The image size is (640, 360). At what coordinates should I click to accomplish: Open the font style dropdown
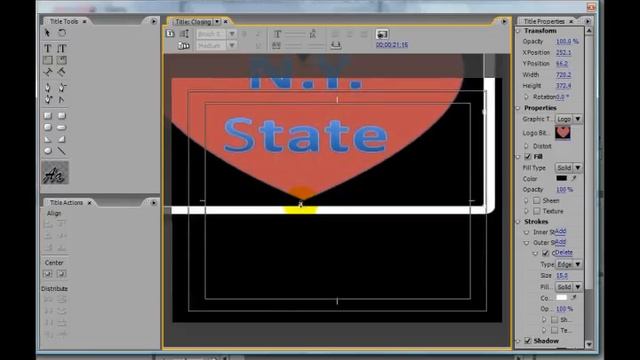tap(231, 45)
